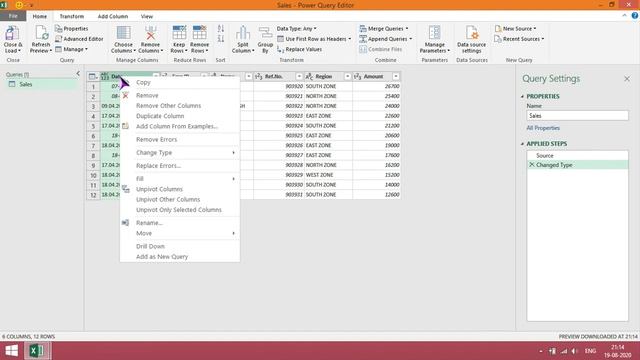Open the Windows Start menu
Screen dimensions: 640x360
[x=11, y=351]
